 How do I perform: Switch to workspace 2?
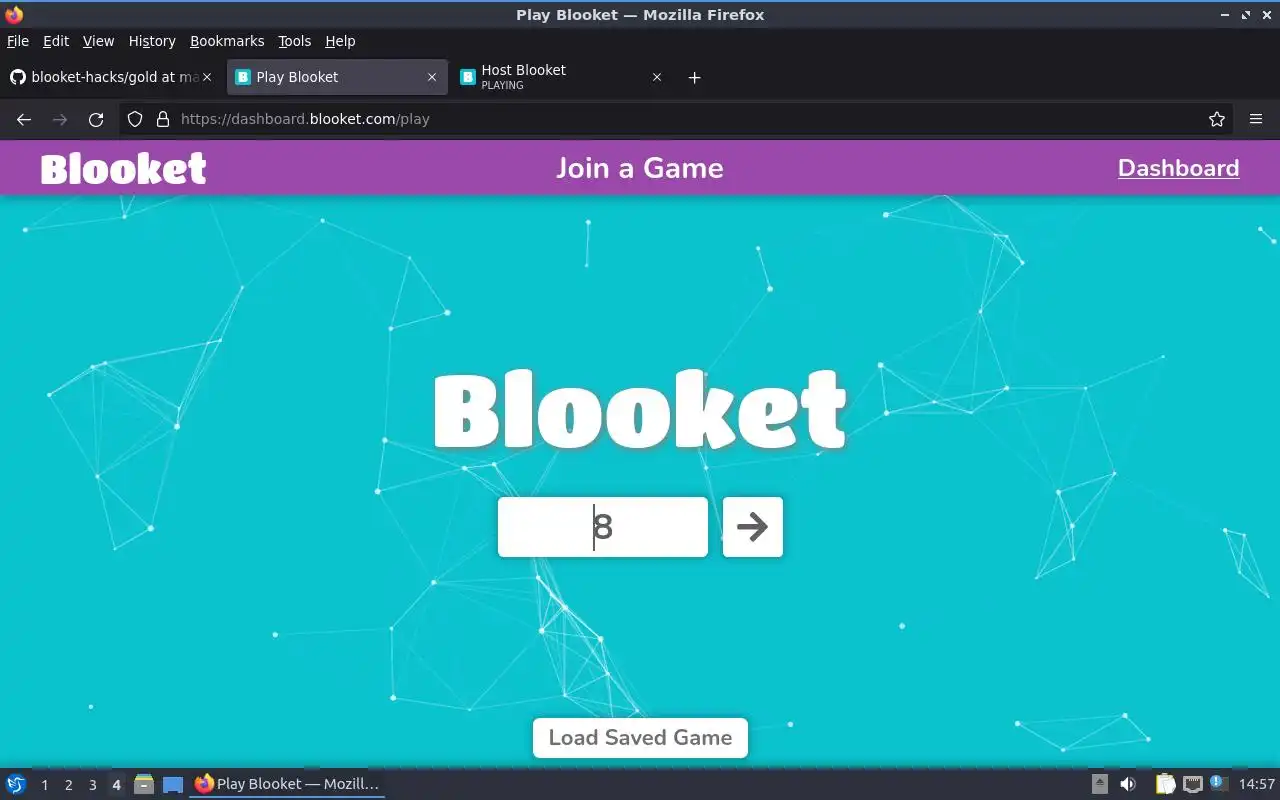tap(68, 785)
